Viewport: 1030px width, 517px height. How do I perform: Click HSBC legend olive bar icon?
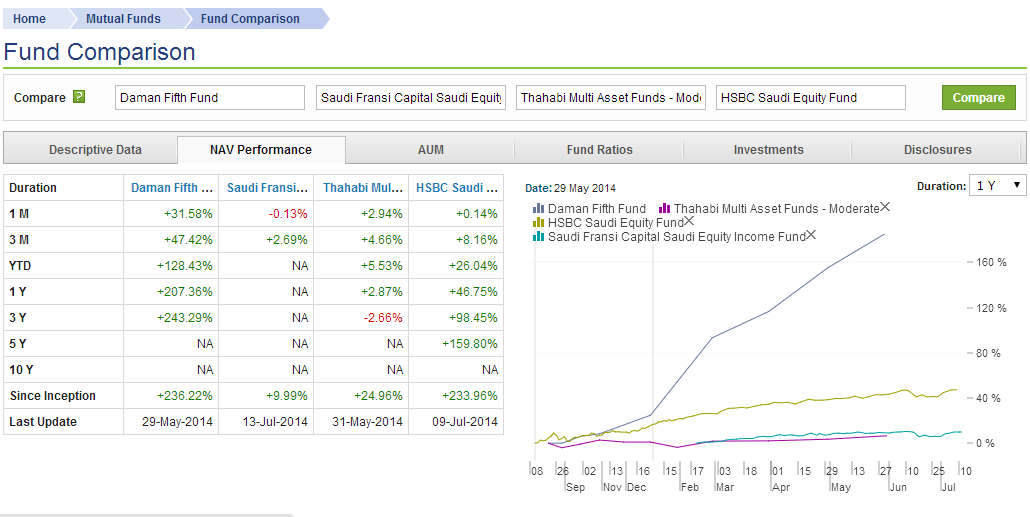539,223
